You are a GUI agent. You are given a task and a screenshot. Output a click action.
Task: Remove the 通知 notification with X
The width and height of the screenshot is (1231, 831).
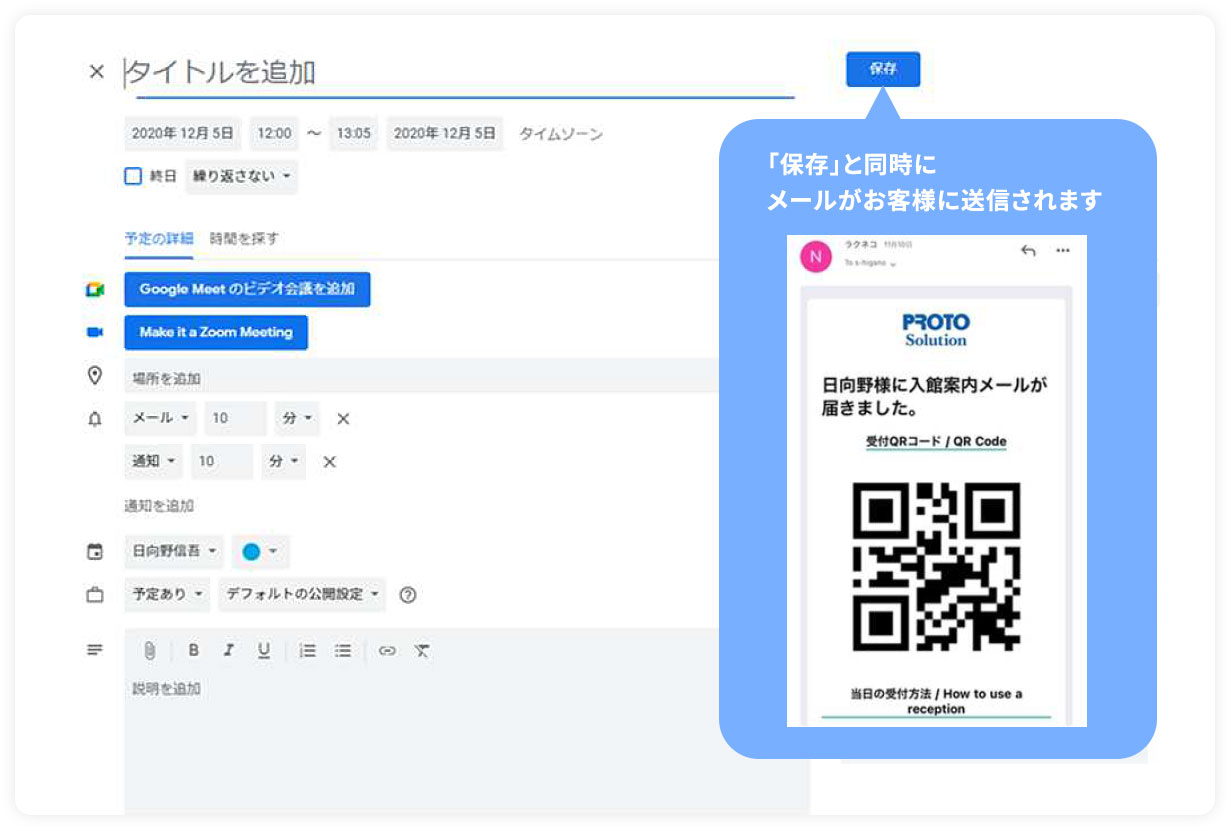[330, 461]
